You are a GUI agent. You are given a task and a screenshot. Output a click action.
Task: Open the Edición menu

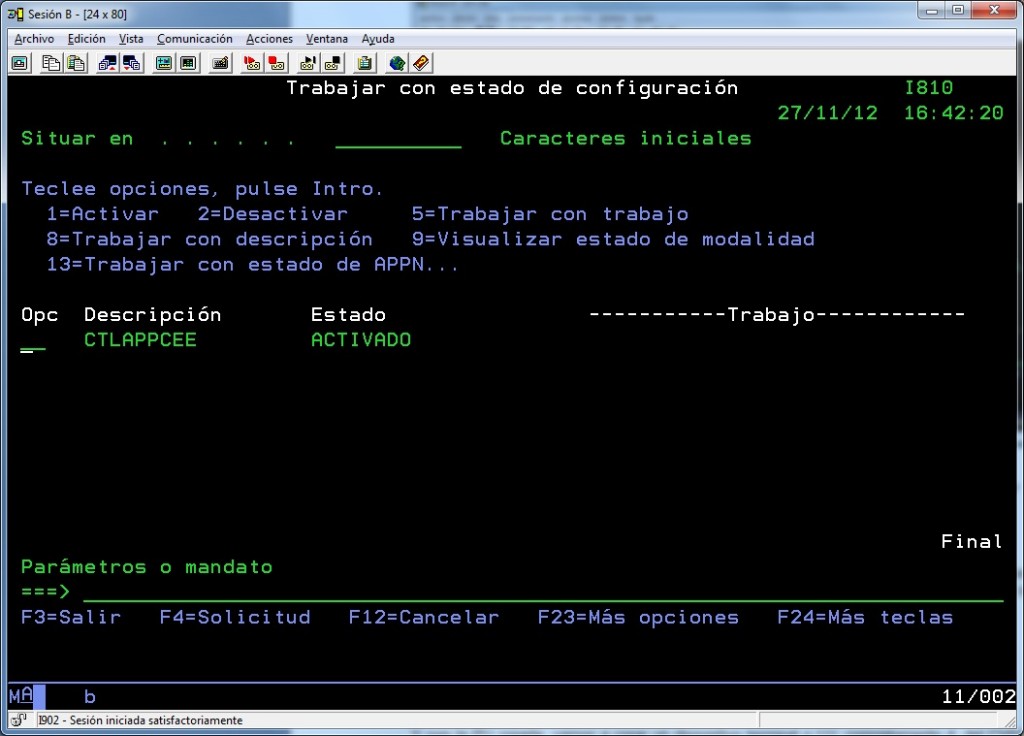click(x=86, y=39)
